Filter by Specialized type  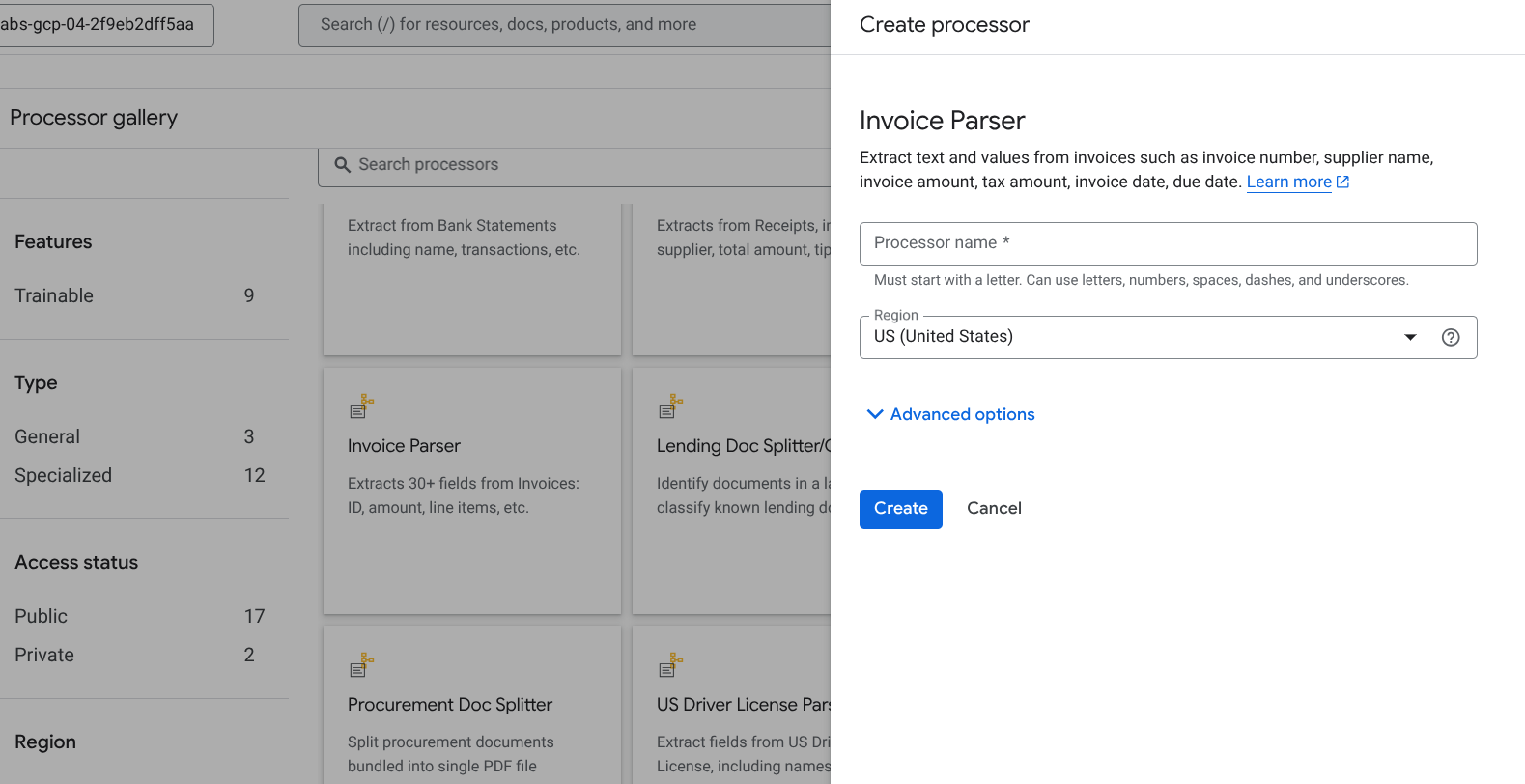tap(63, 475)
